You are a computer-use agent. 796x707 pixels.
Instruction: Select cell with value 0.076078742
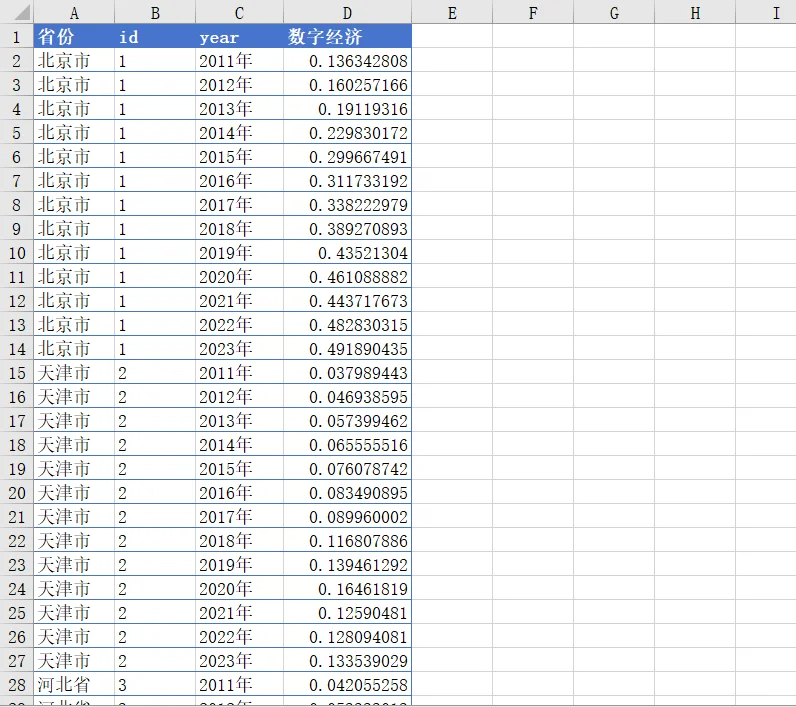[x=347, y=469]
